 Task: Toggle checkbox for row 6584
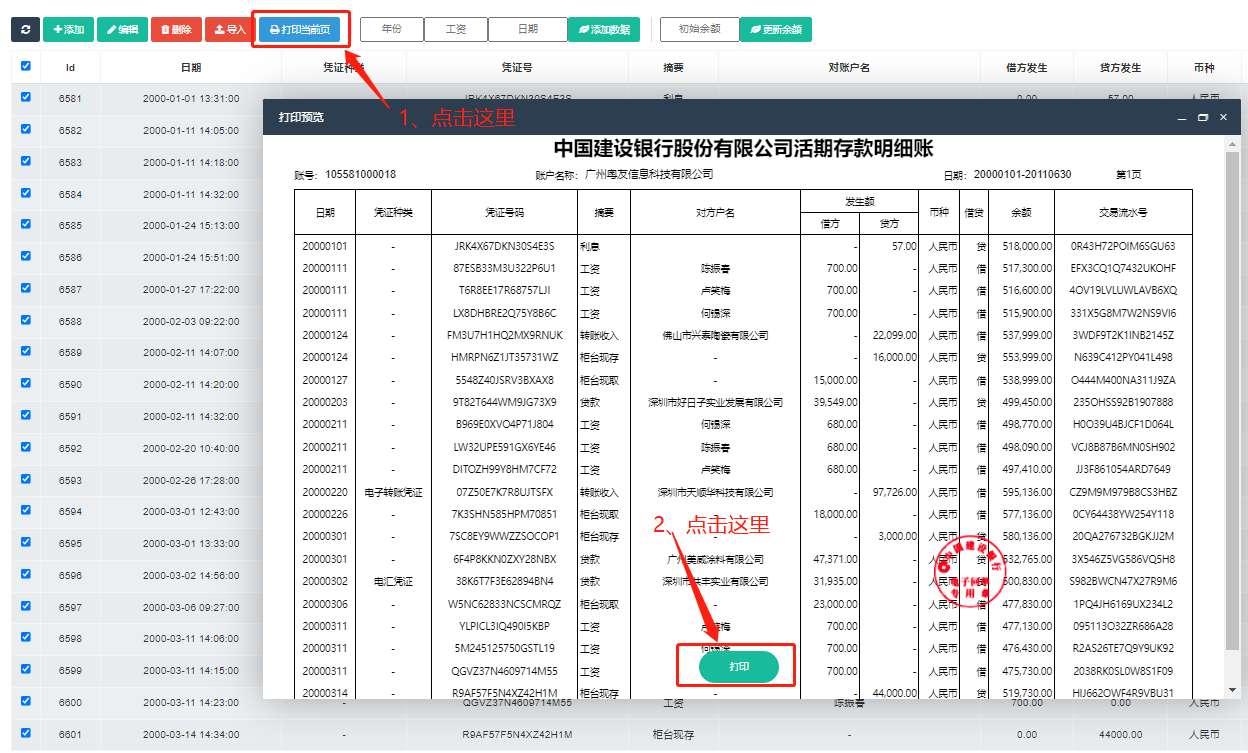tap(26, 193)
